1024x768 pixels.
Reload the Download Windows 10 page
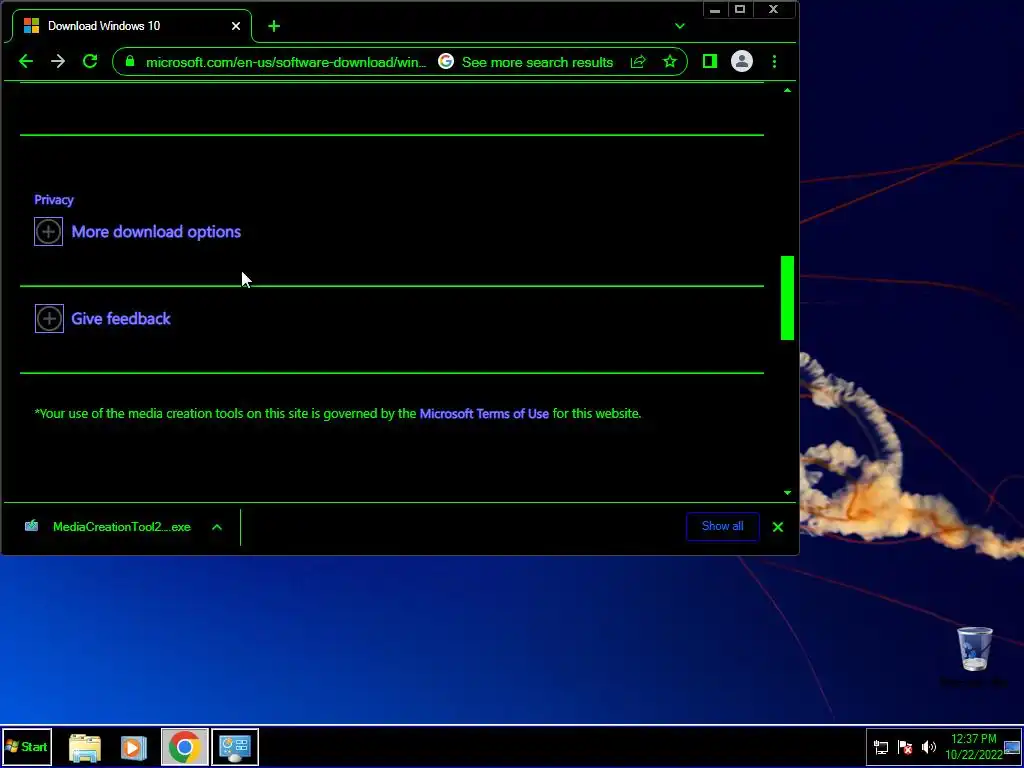(90, 61)
